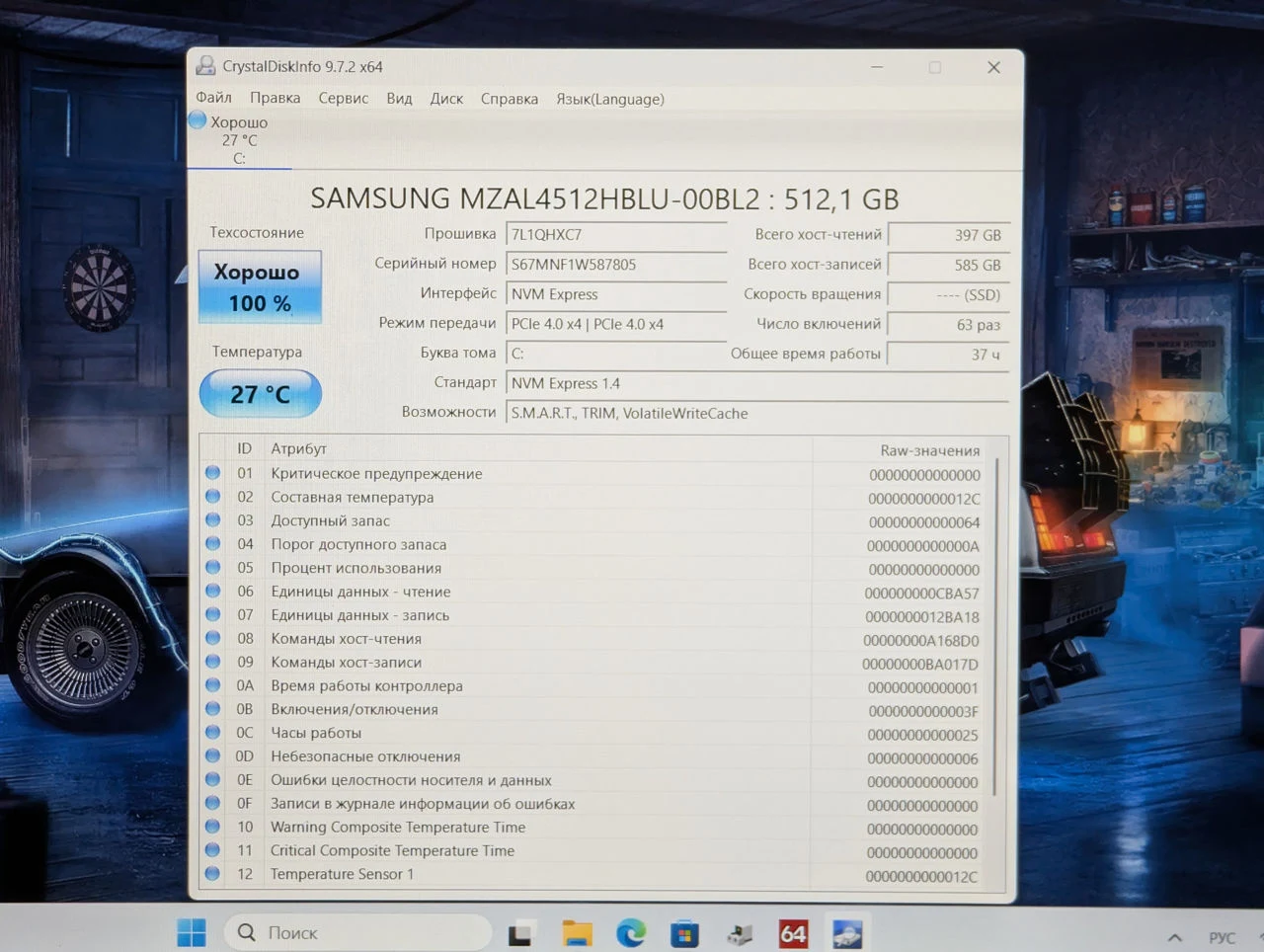Click the Raw-значения column header
This screenshot has width=1264, height=952.
(x=930, y=450)
